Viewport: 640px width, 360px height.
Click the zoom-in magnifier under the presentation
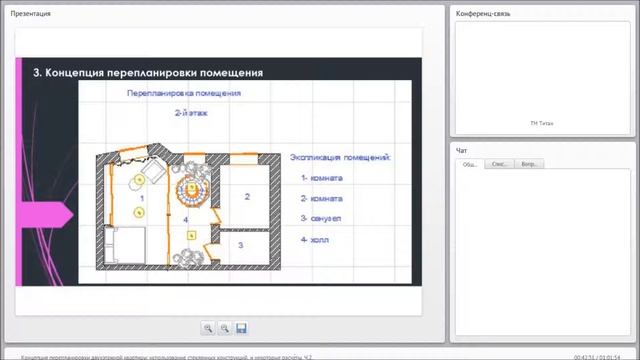pos(208,328)
